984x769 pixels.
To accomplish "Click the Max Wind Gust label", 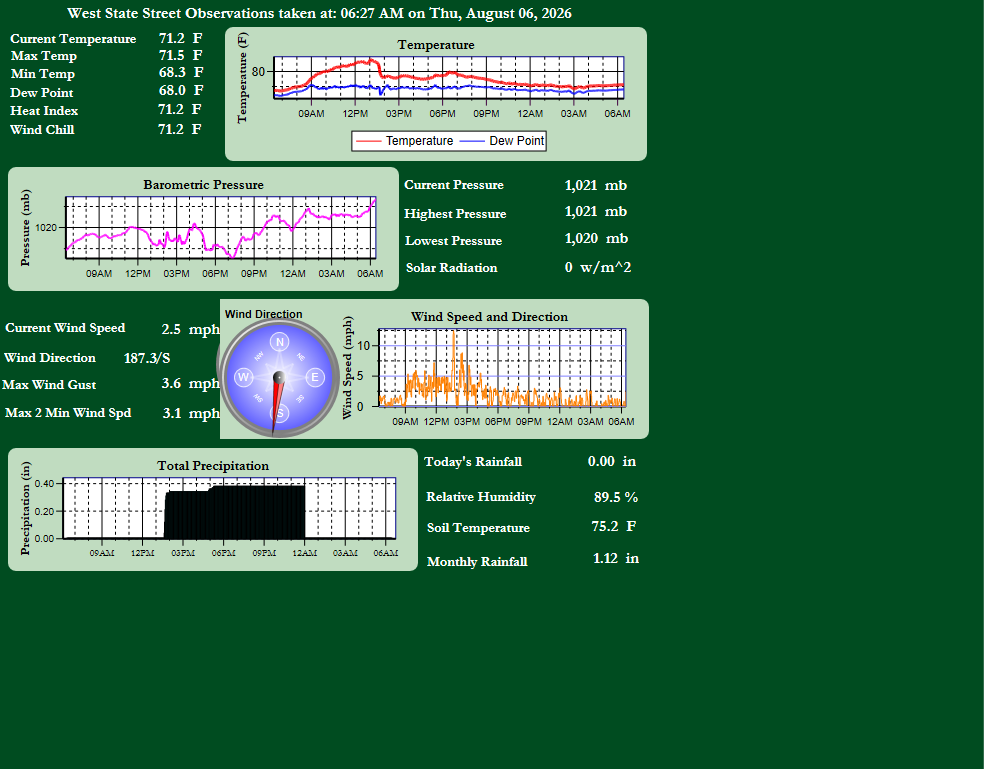I will 49,385.
